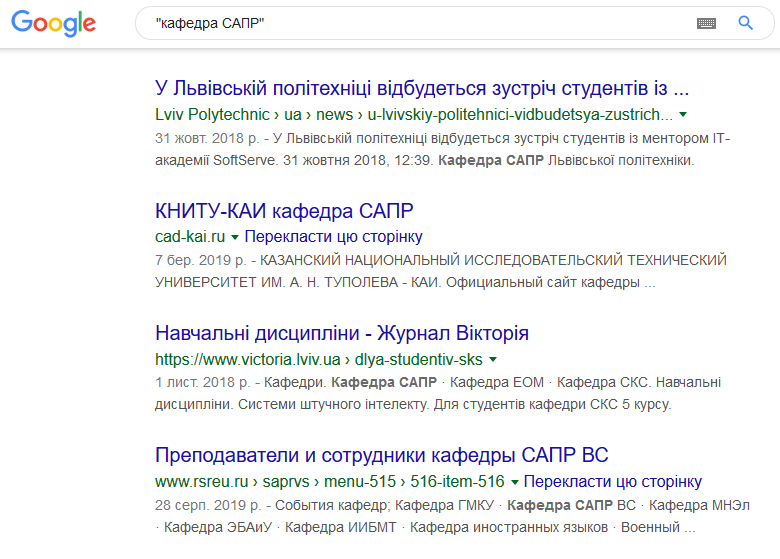The height and width of the screenshot is (559, 780).
Task: Open result "Преподаватели и сотрудники кафедры САПР ВС"
Action: tap(382, 455)
